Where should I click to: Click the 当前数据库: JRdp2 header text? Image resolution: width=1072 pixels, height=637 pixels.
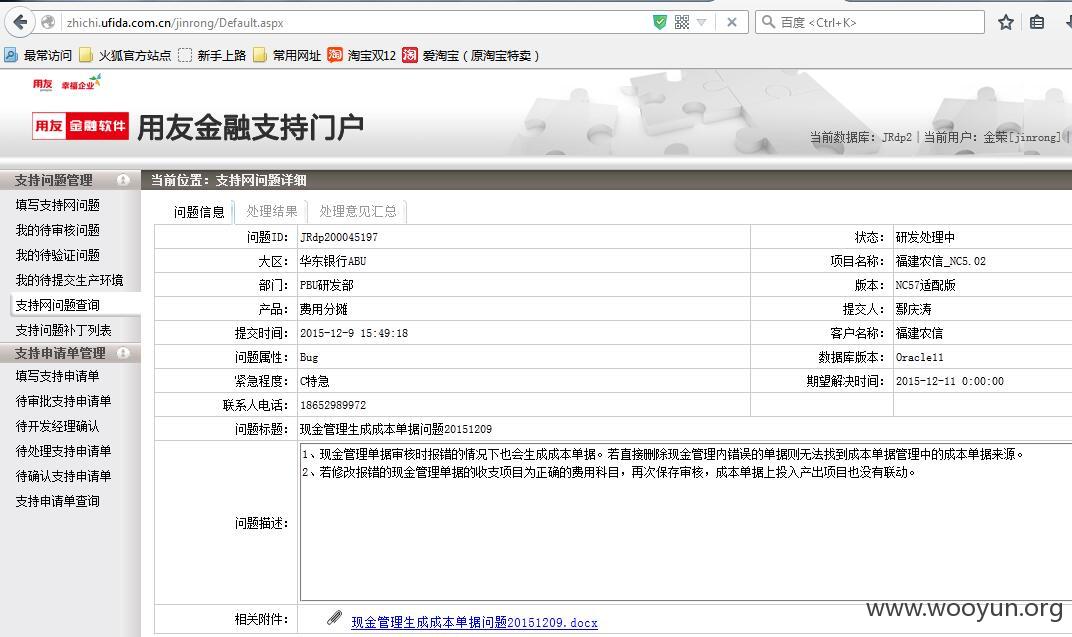coord(861,137)
